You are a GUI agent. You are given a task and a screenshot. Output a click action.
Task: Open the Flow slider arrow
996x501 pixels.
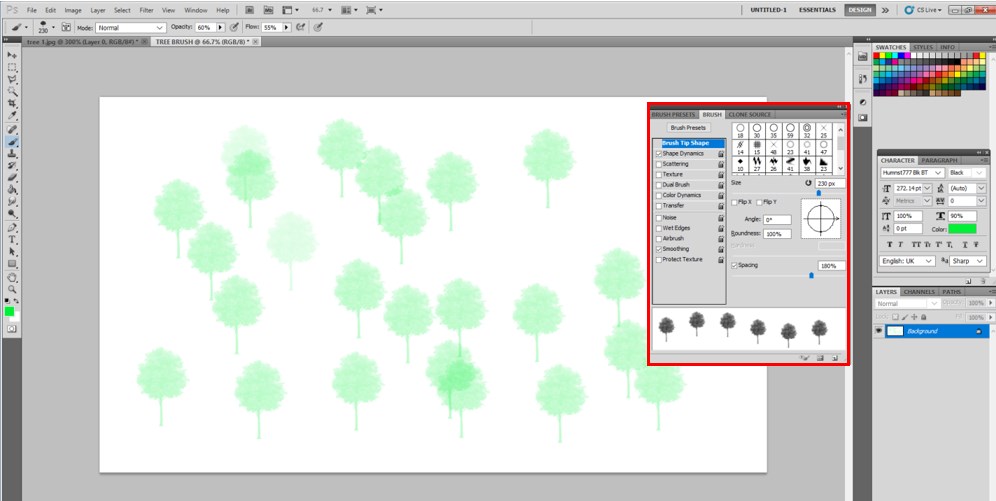pyautogui.click(x=287, y=28)
